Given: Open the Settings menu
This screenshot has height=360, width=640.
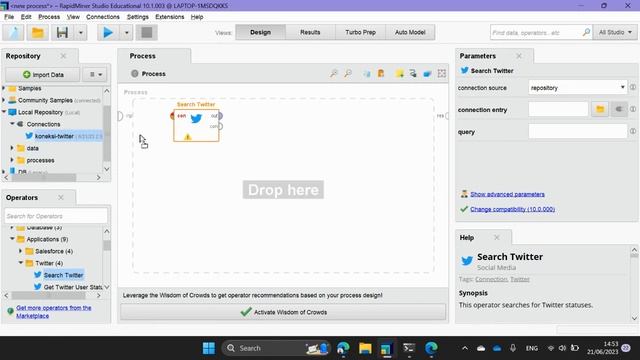Looking at the screenshot, I should point(138,17).
